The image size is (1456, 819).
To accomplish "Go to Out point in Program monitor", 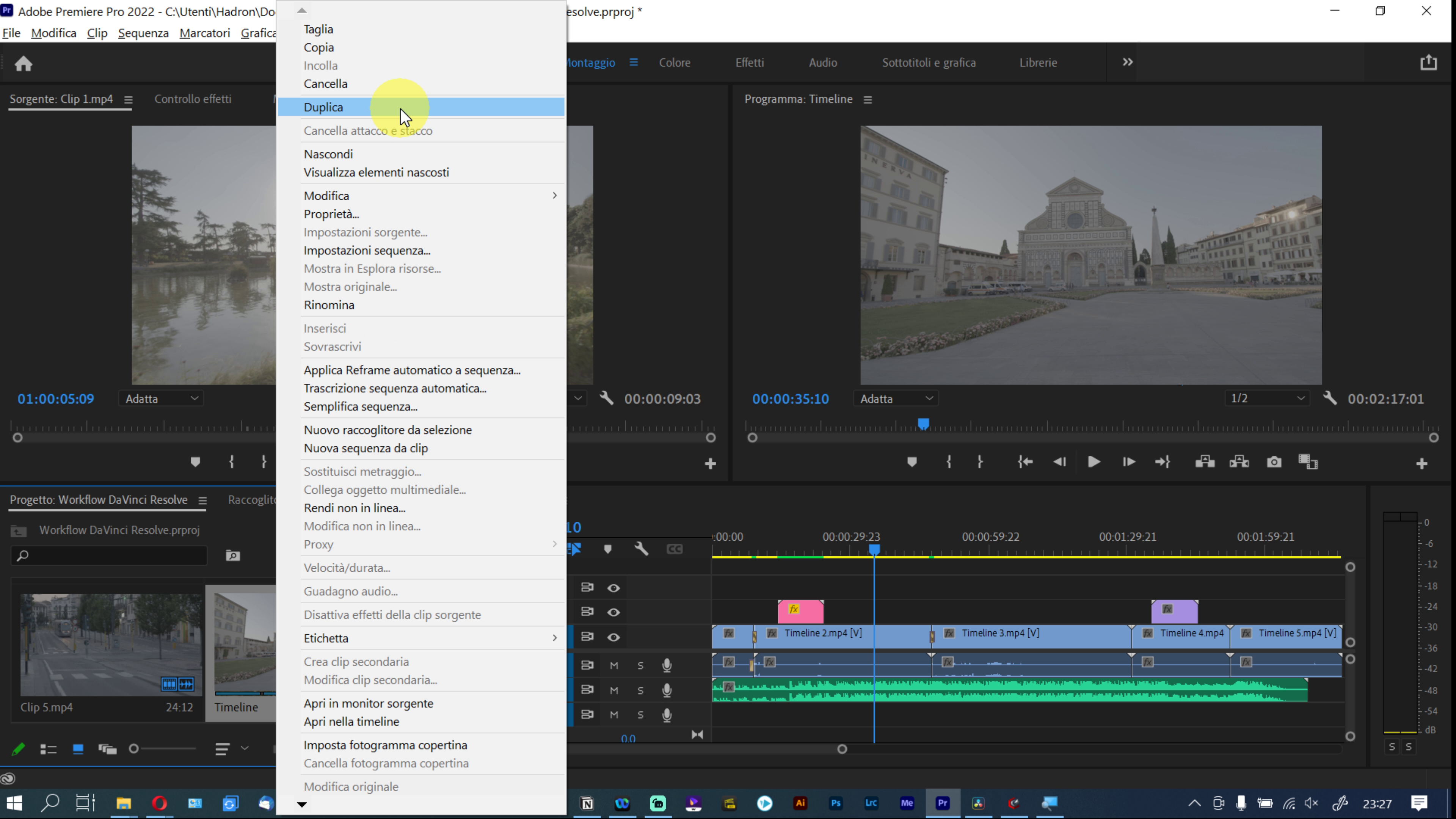I will (x=1163, y=462).
